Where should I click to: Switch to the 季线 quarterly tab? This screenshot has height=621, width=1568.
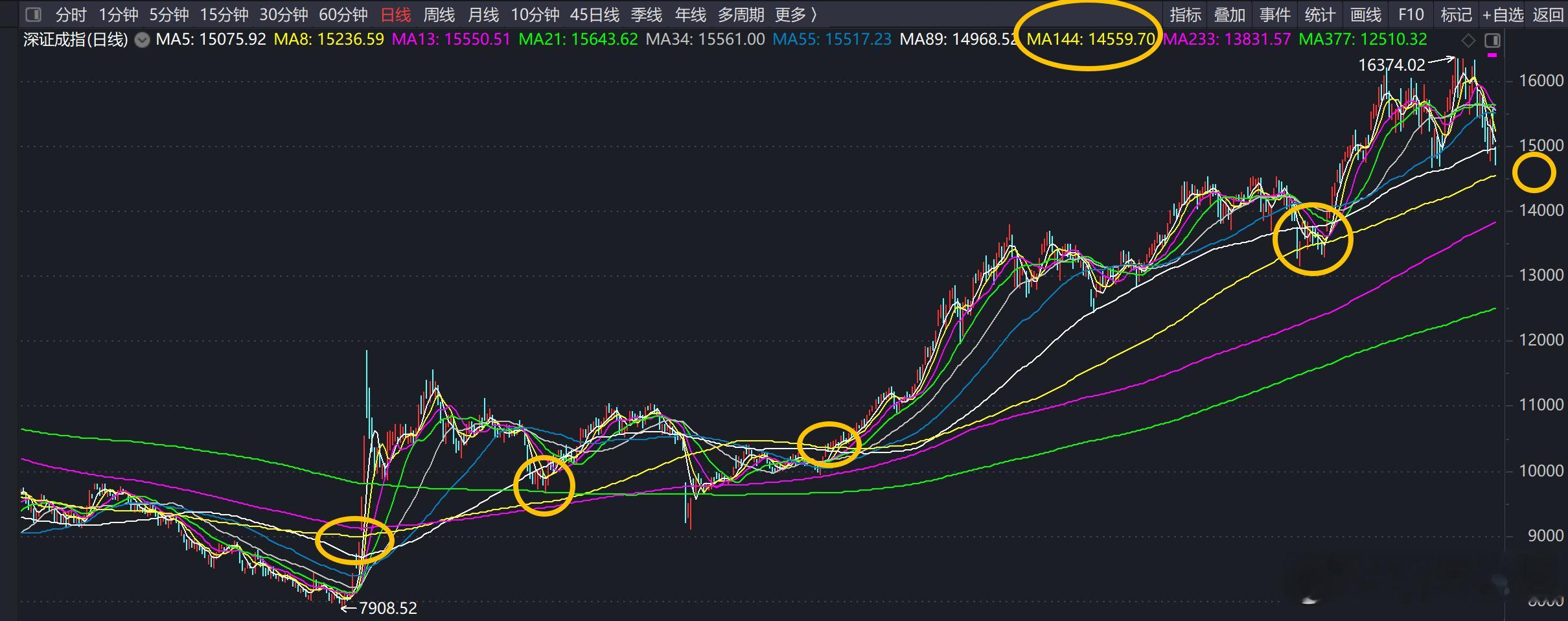tap(646, 14)
